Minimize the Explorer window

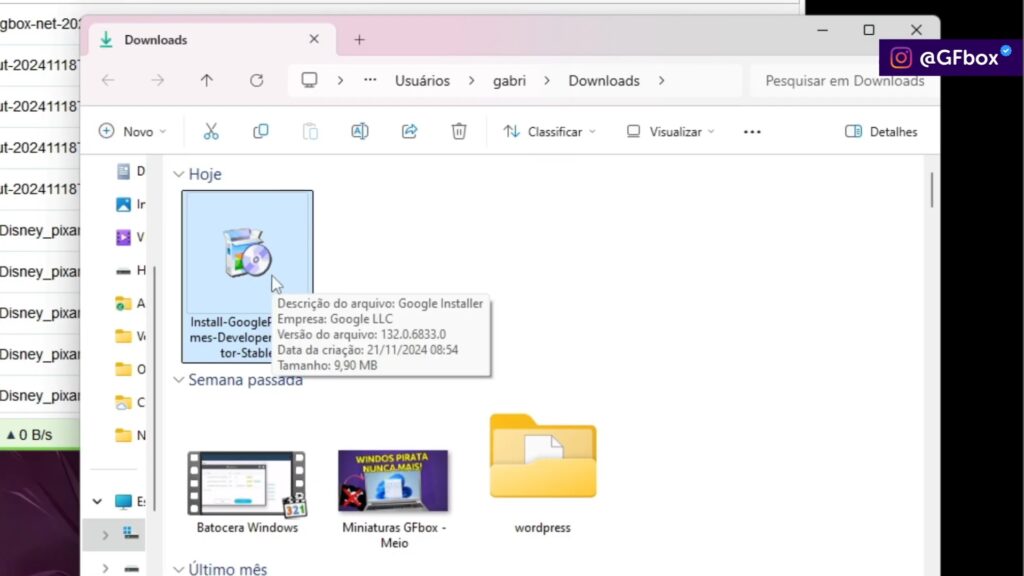click(x=823, y=30)
